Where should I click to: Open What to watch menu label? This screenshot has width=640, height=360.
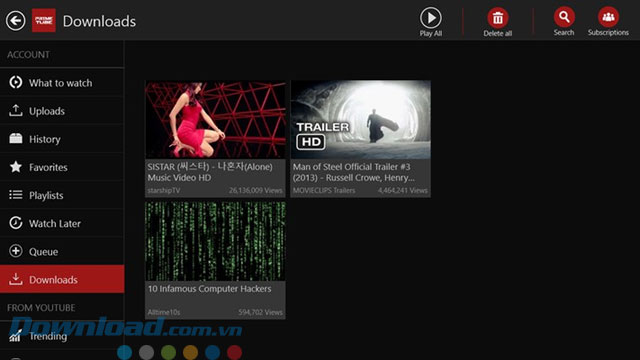tap(60, 83)
